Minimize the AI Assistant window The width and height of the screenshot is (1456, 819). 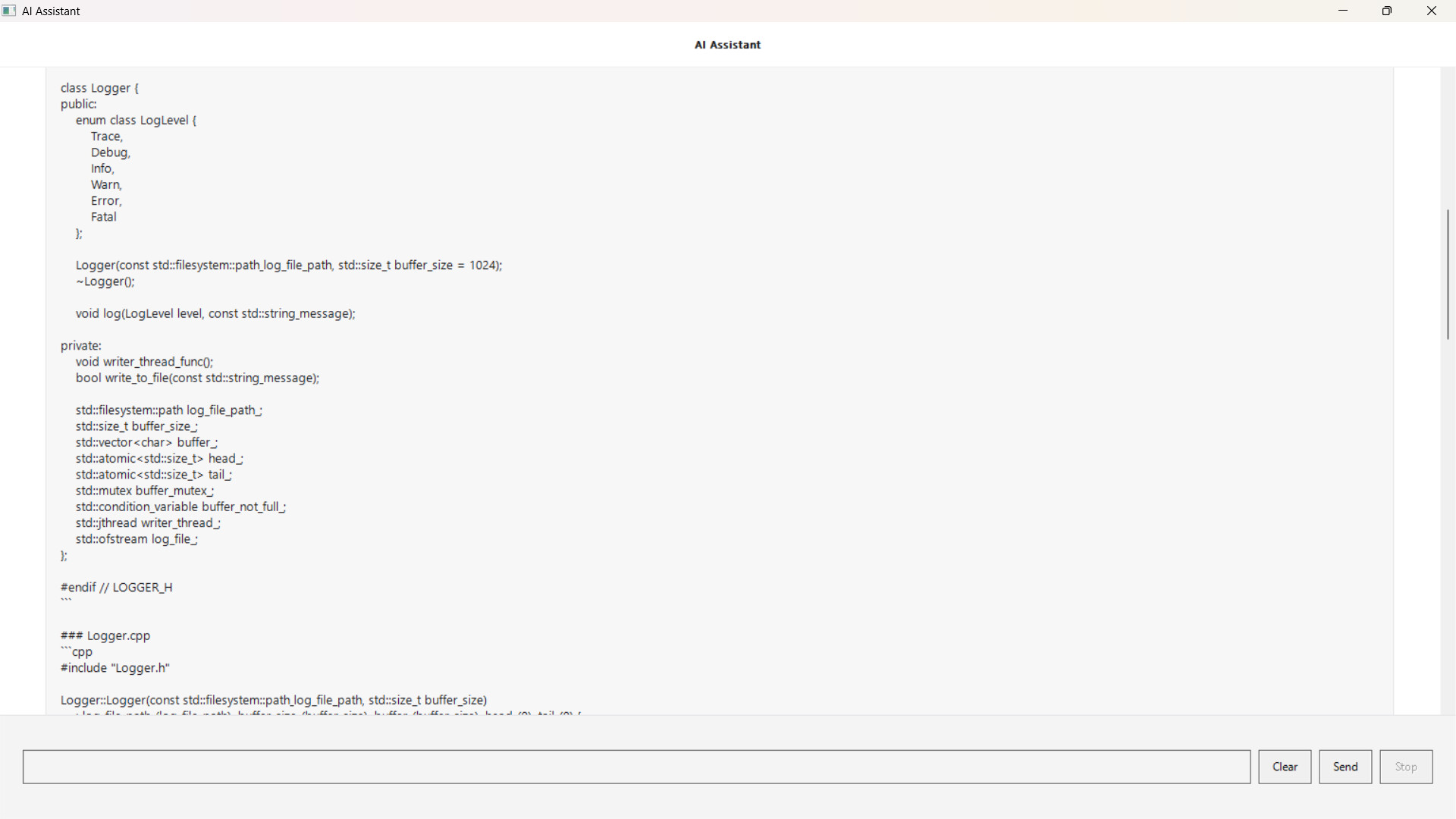(1343, 11)
